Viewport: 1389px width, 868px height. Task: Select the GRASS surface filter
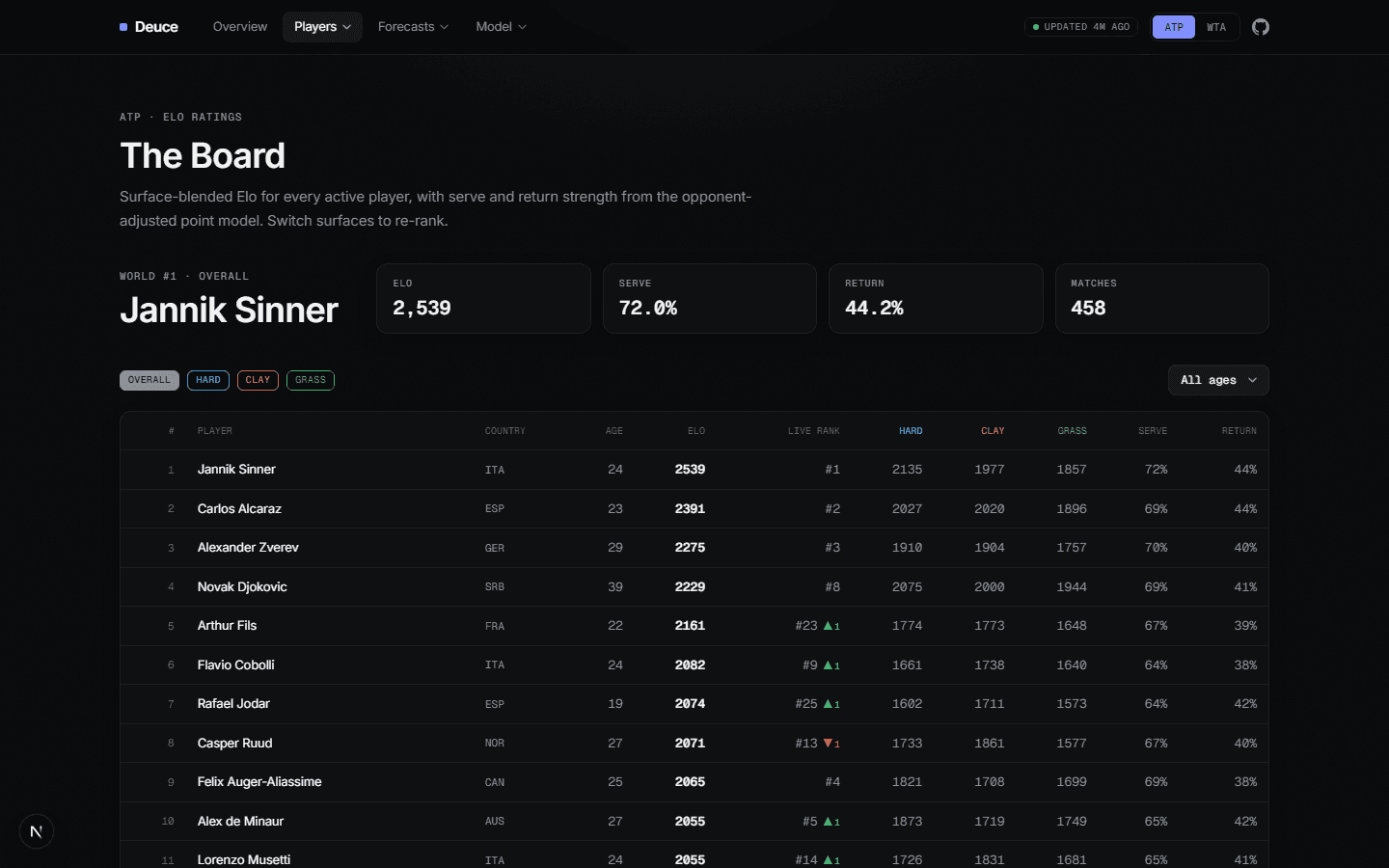coord(311,380)
